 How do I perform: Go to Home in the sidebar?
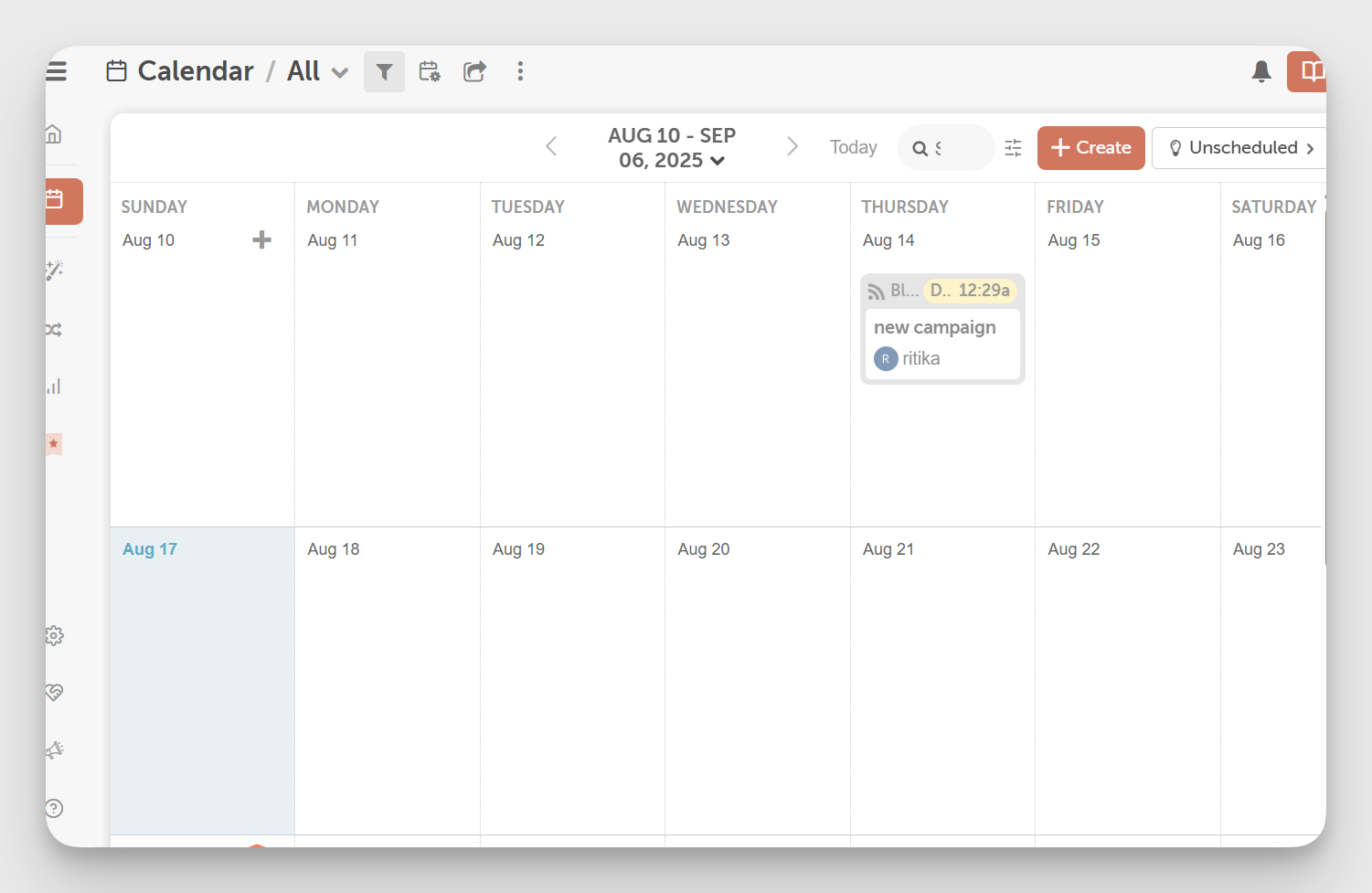point(54,134)
